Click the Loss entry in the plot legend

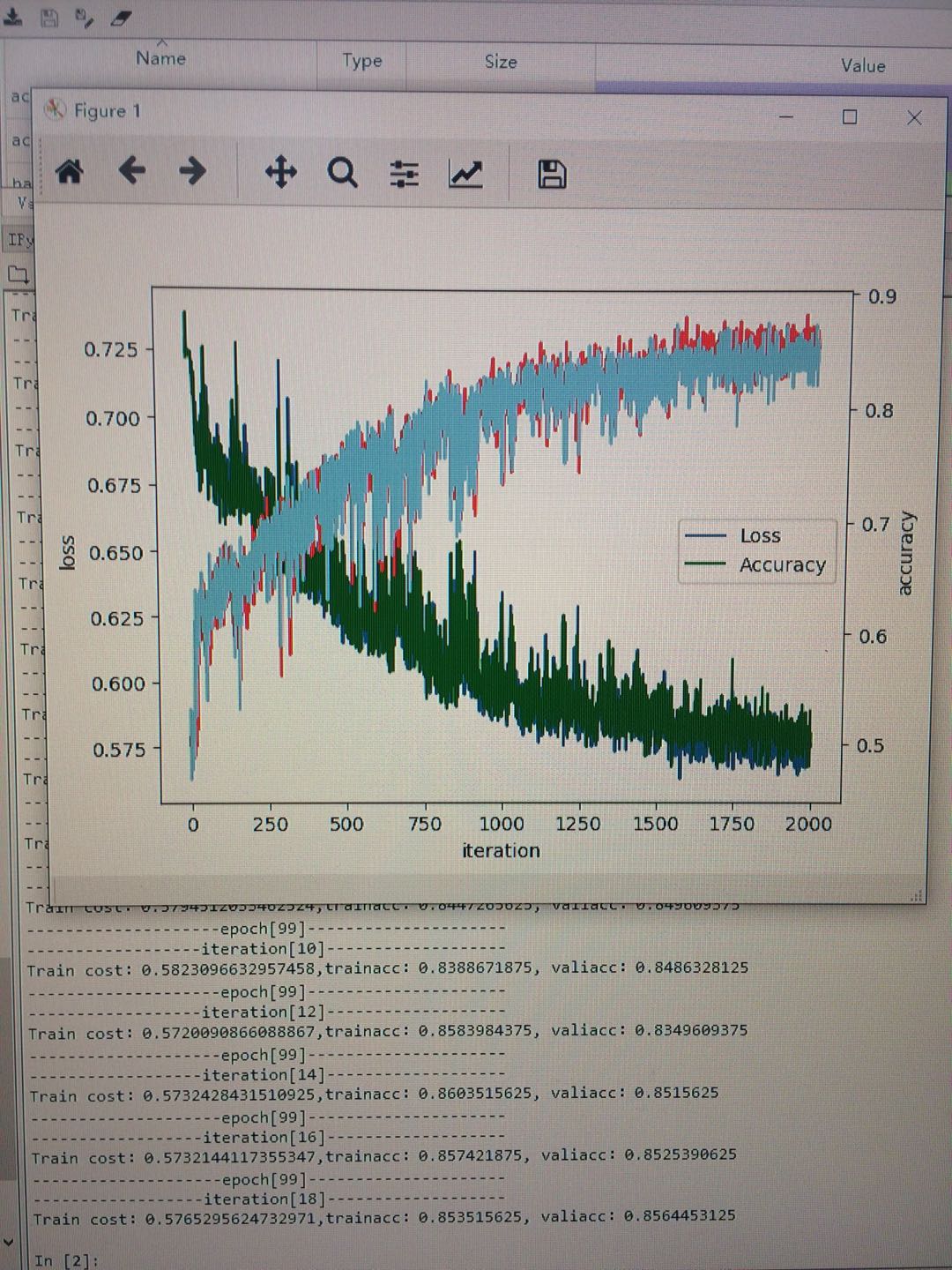tap(759, 535)
